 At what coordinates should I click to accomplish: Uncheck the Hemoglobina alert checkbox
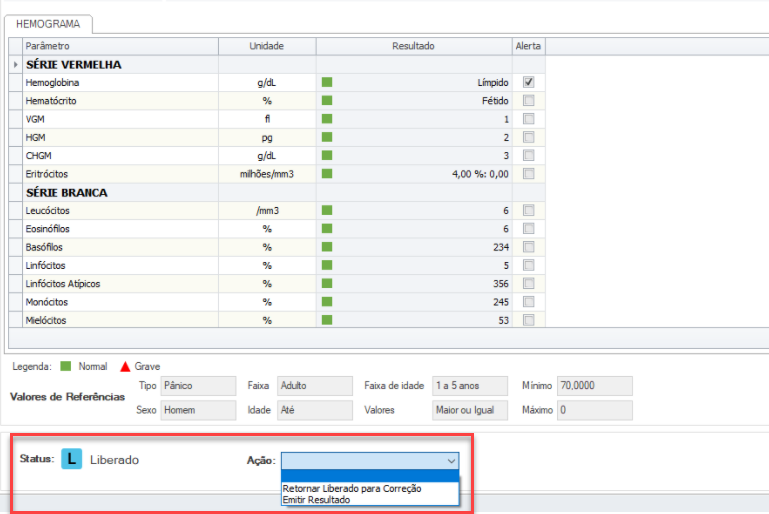click(528, 82)
